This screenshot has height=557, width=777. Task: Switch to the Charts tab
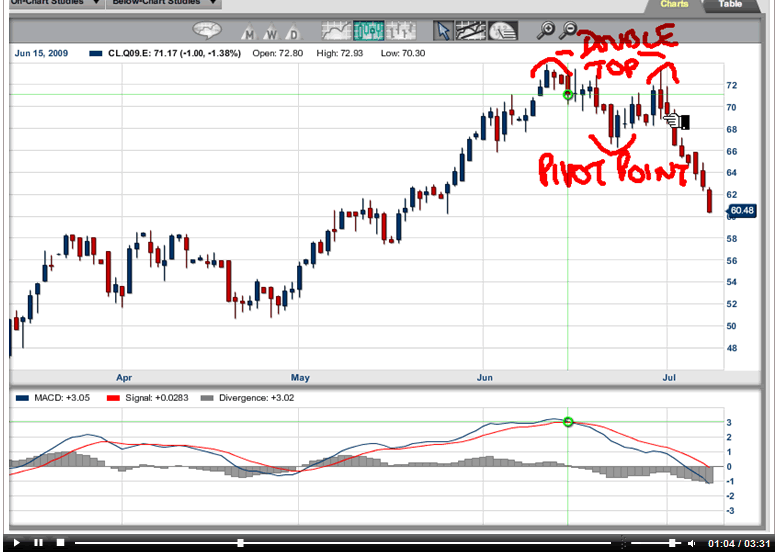tap(674, 4)
